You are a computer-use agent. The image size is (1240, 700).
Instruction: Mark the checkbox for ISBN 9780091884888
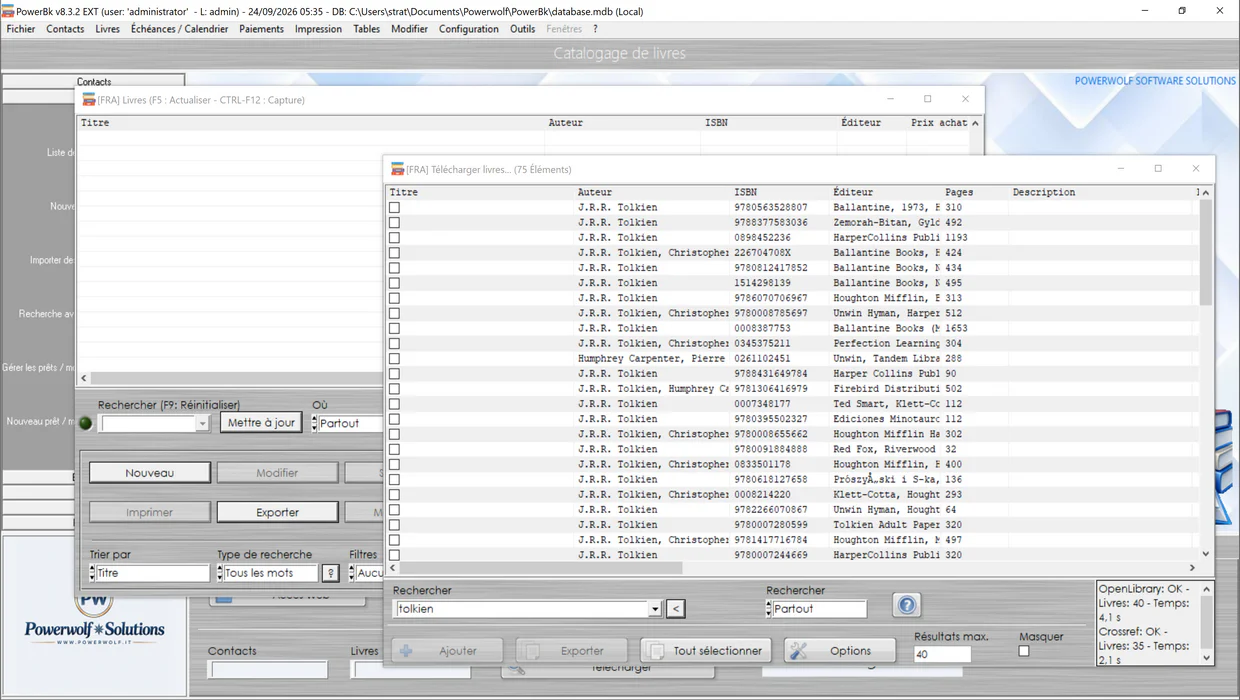point(394,449)
